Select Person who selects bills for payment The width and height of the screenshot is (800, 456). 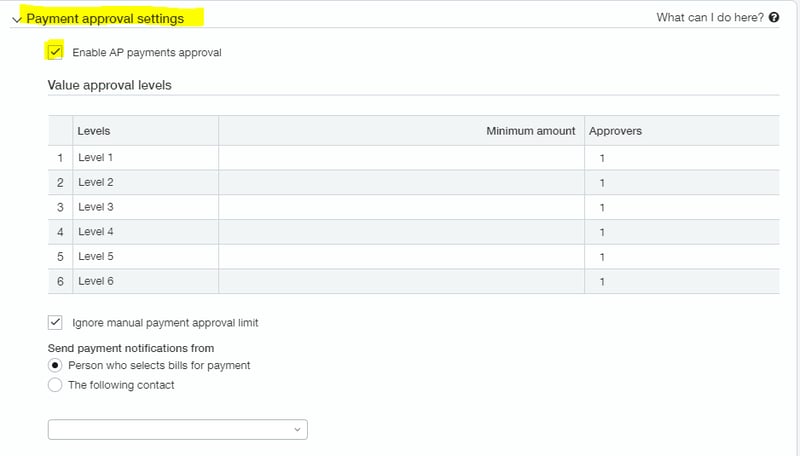pos(56,366)
